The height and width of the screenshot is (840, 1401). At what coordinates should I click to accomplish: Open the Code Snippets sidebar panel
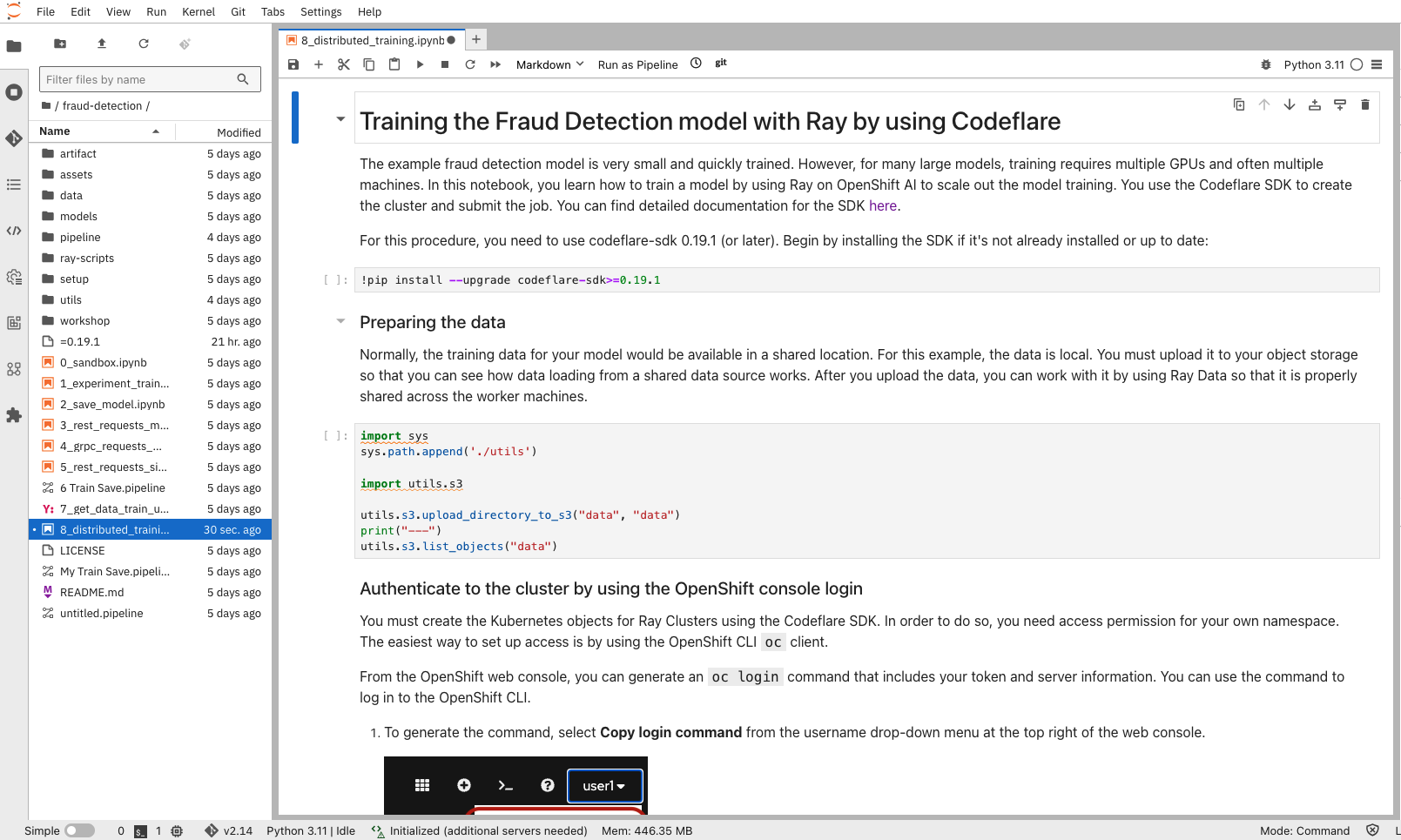(x=14, y=231)
